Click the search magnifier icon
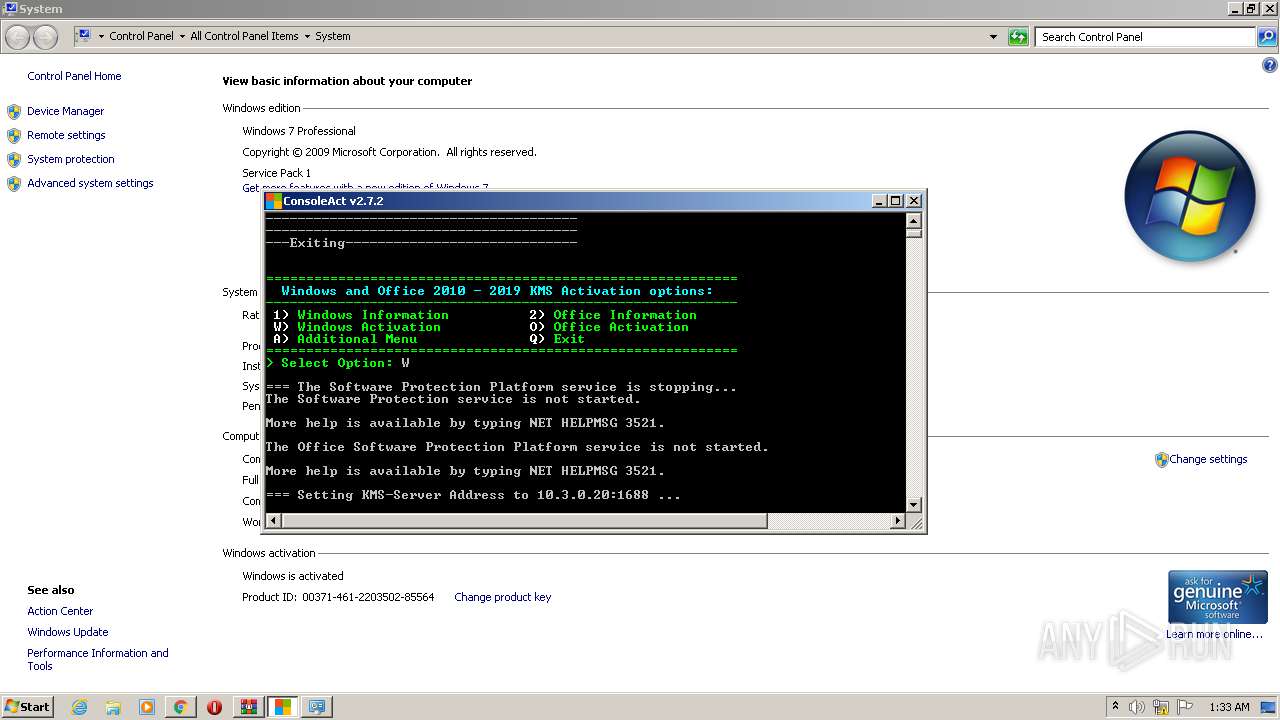Screen dimensions: 1280x720 1266,37
